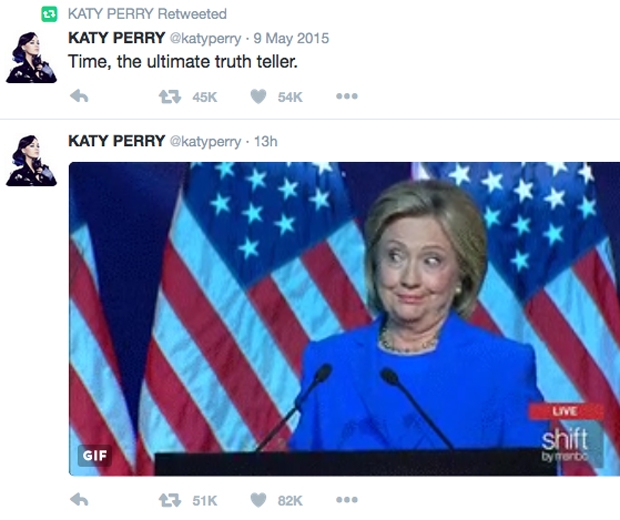The image size is (620, 520).
Task: Open the GIF media of podium speech
Action: point(344,319)
